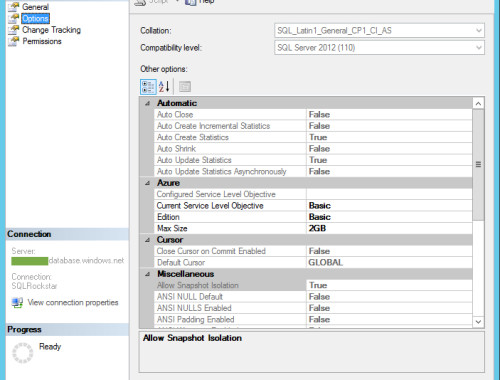
Task: Collapse the Azure category
Action: pyautogui.click(x=147, y=183)
